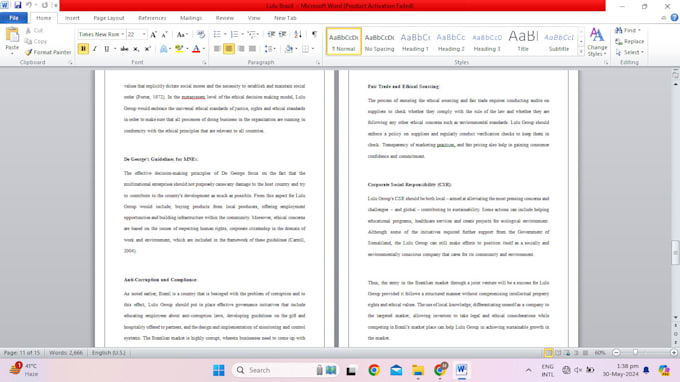This screenshot has height=382, width=680.
Task: Open the font size dropdown
Action: (144, 34)
